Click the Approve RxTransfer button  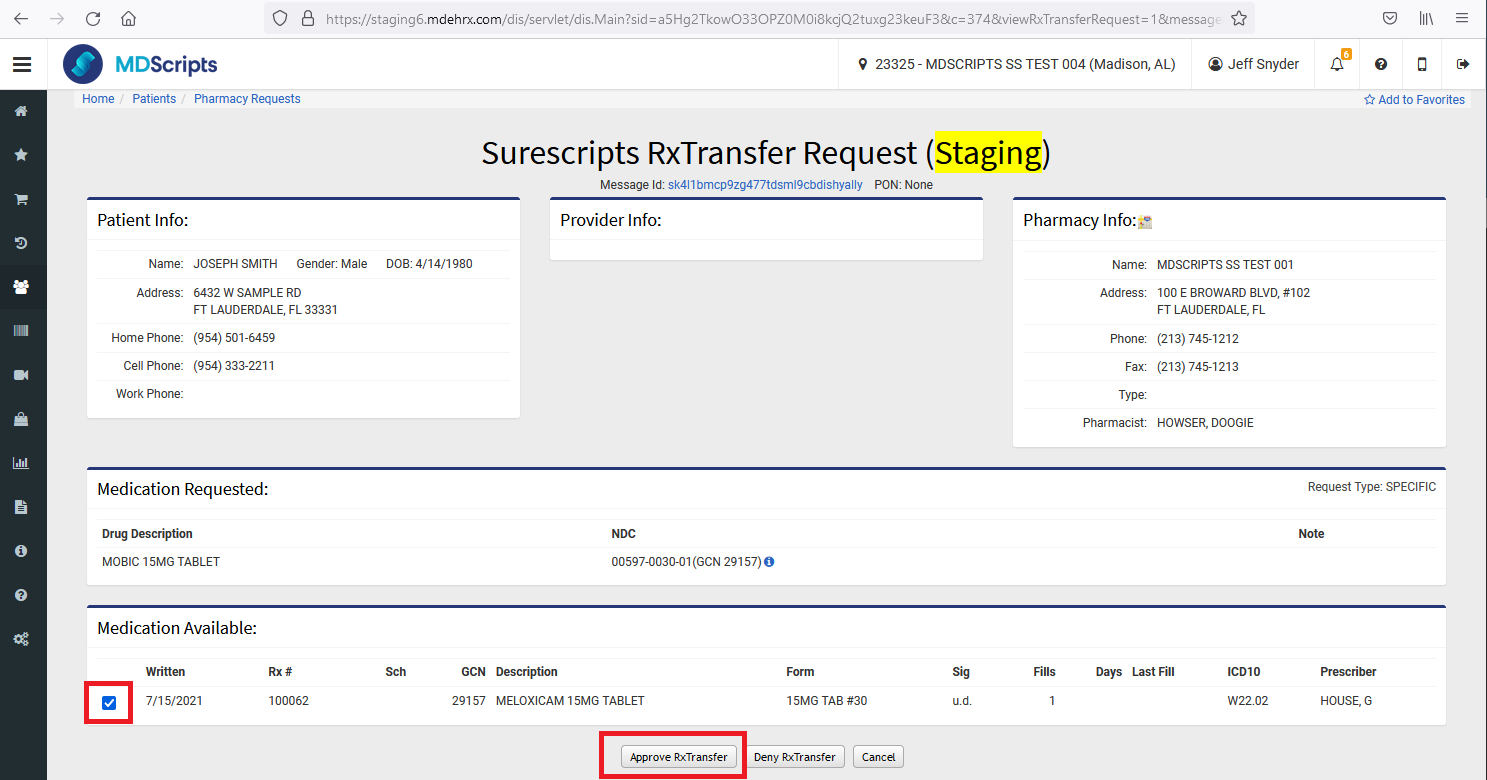(678, 757)
